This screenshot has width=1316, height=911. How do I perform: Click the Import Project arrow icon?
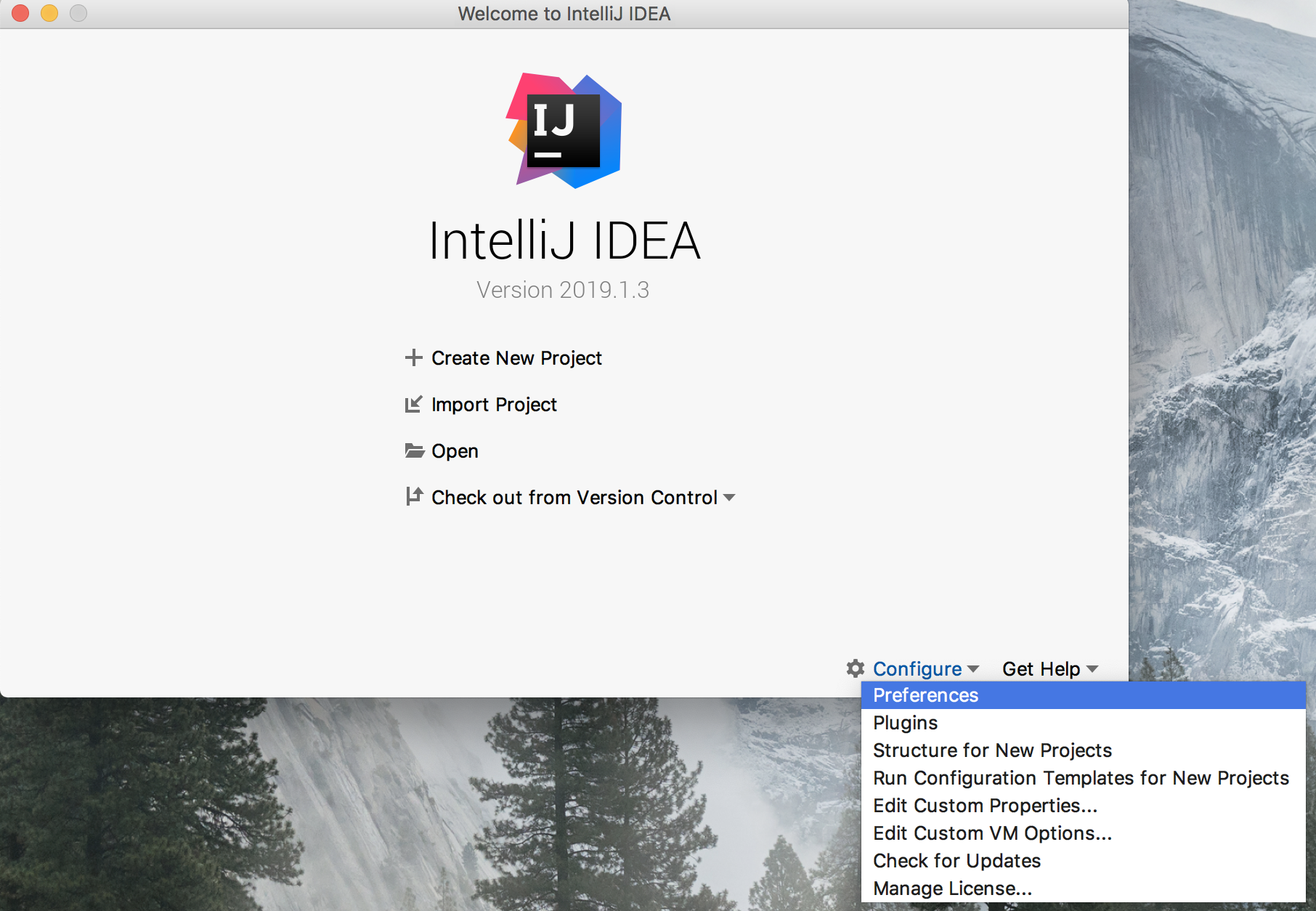point(413,404)
